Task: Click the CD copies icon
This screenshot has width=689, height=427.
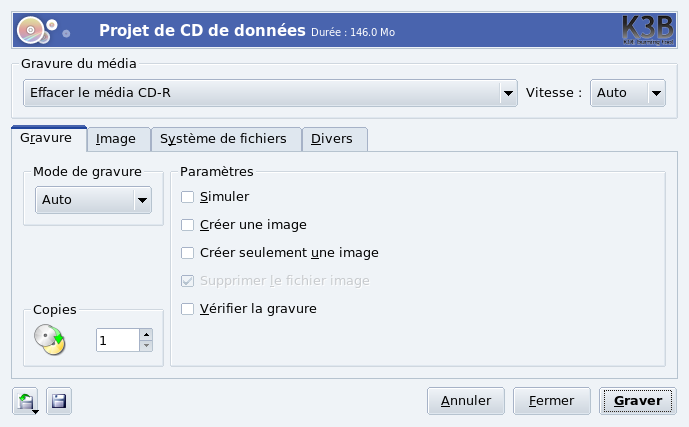Action: pyautogui.click(x=48, y=340)
